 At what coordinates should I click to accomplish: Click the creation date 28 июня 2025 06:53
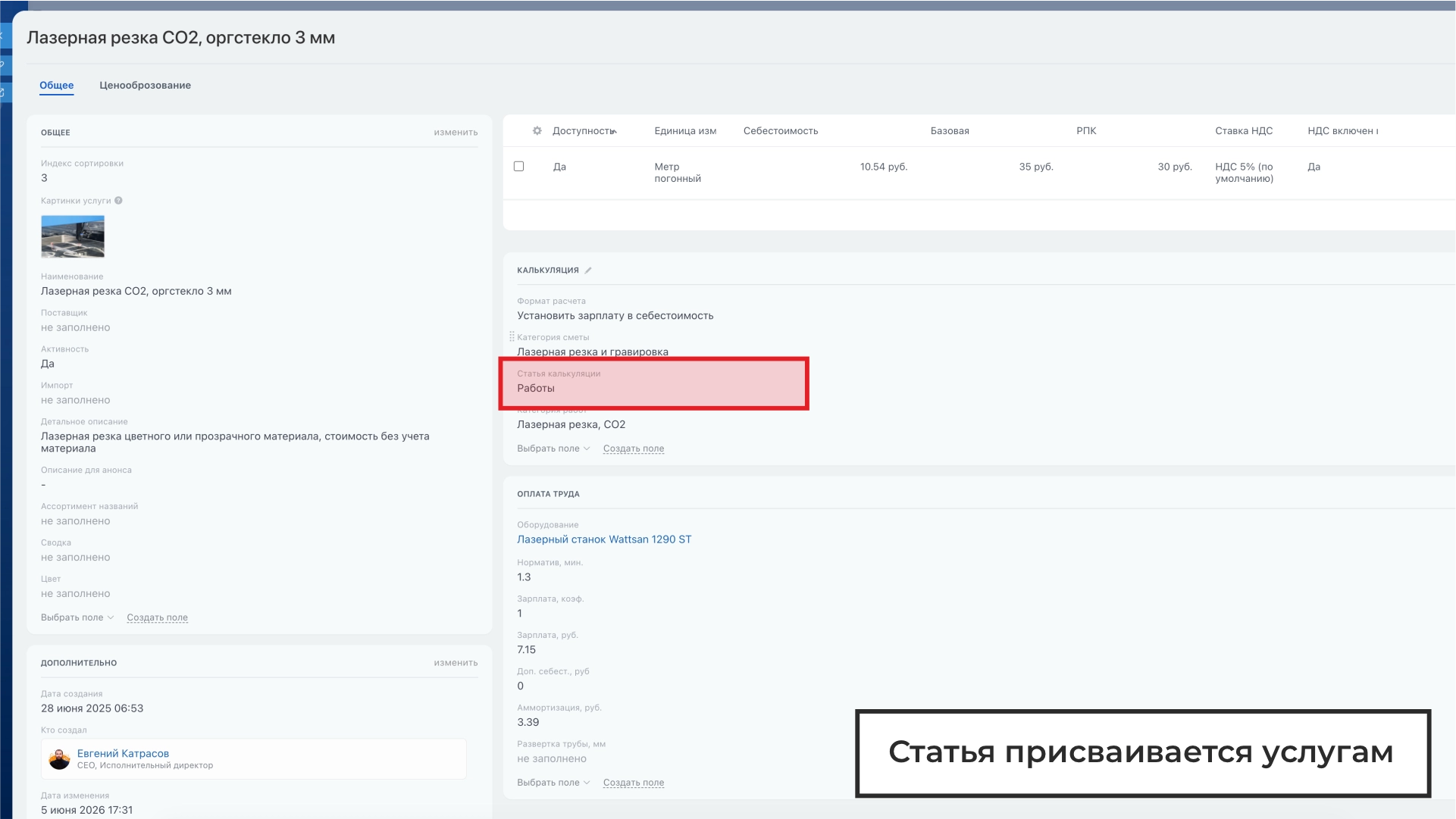(92, 708)
